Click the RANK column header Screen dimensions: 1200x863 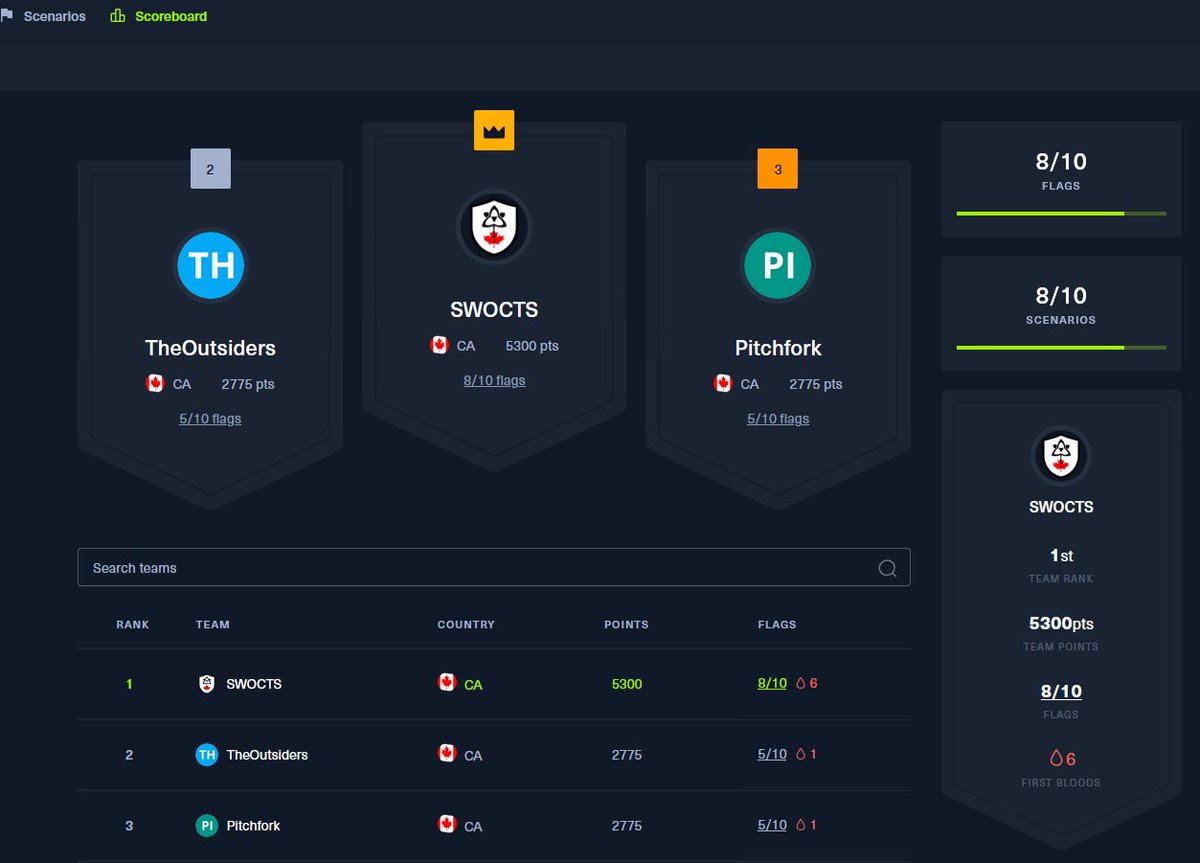point(132,624)
